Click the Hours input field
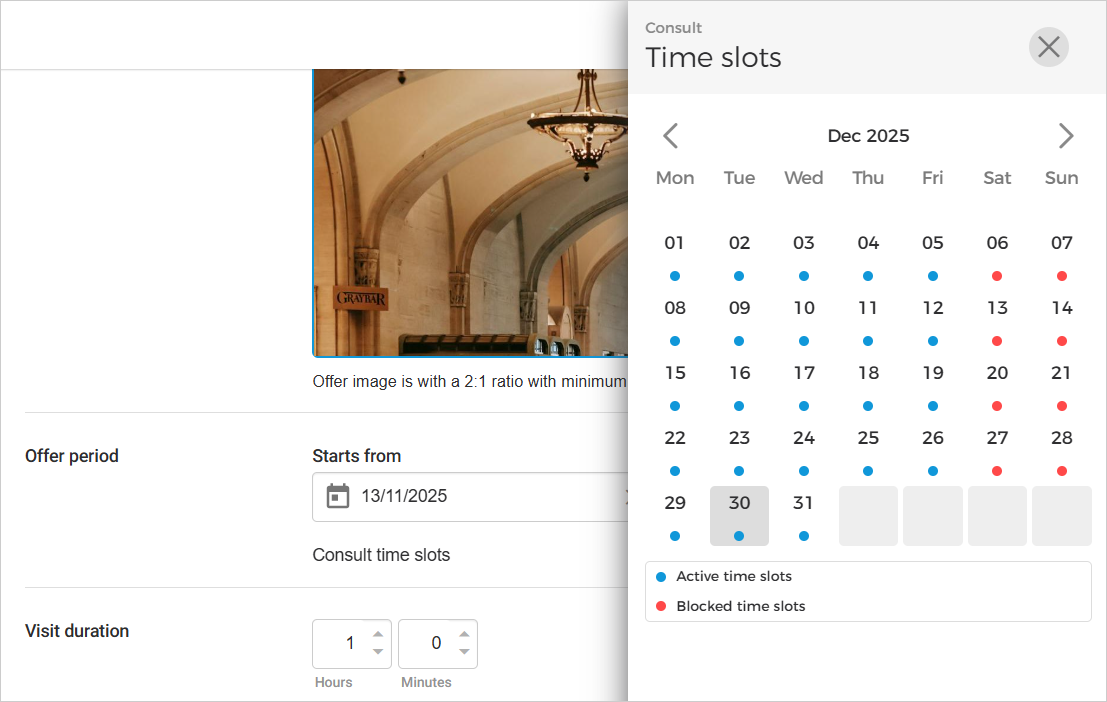This screenshot has height=702, width=1107. pos(340,643)
